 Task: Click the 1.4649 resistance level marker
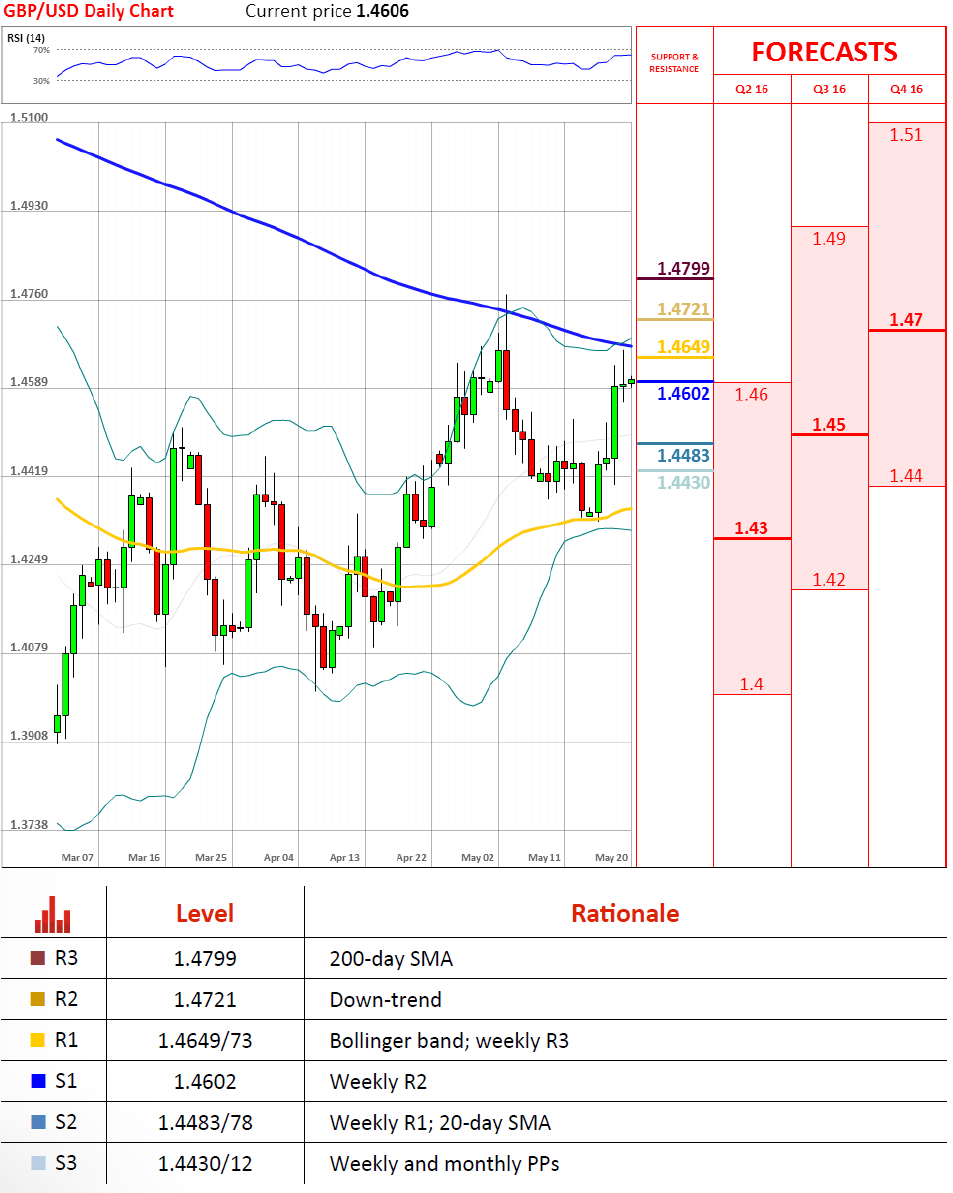click(x=683, y=347)
